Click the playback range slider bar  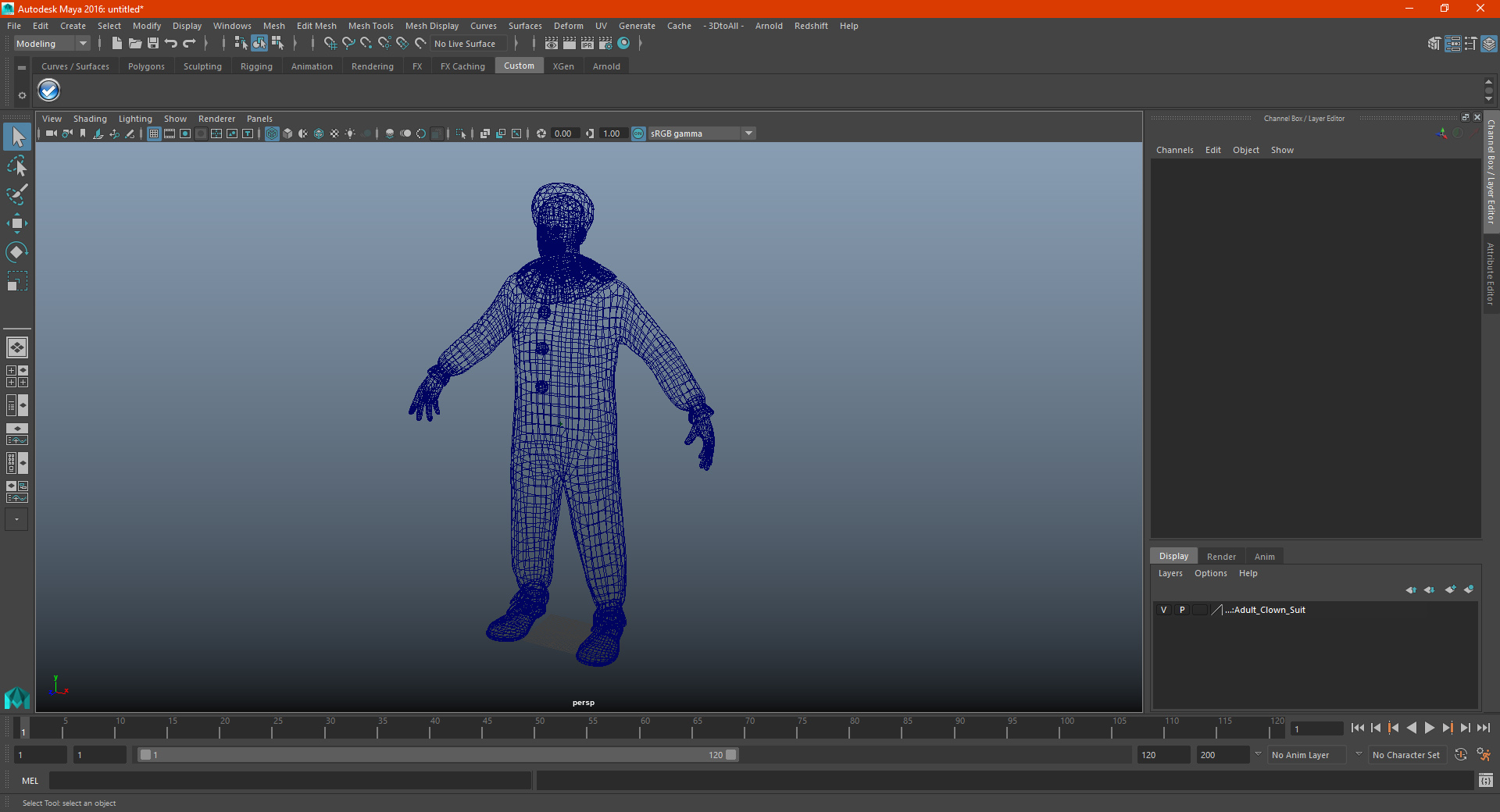(436, 755)
